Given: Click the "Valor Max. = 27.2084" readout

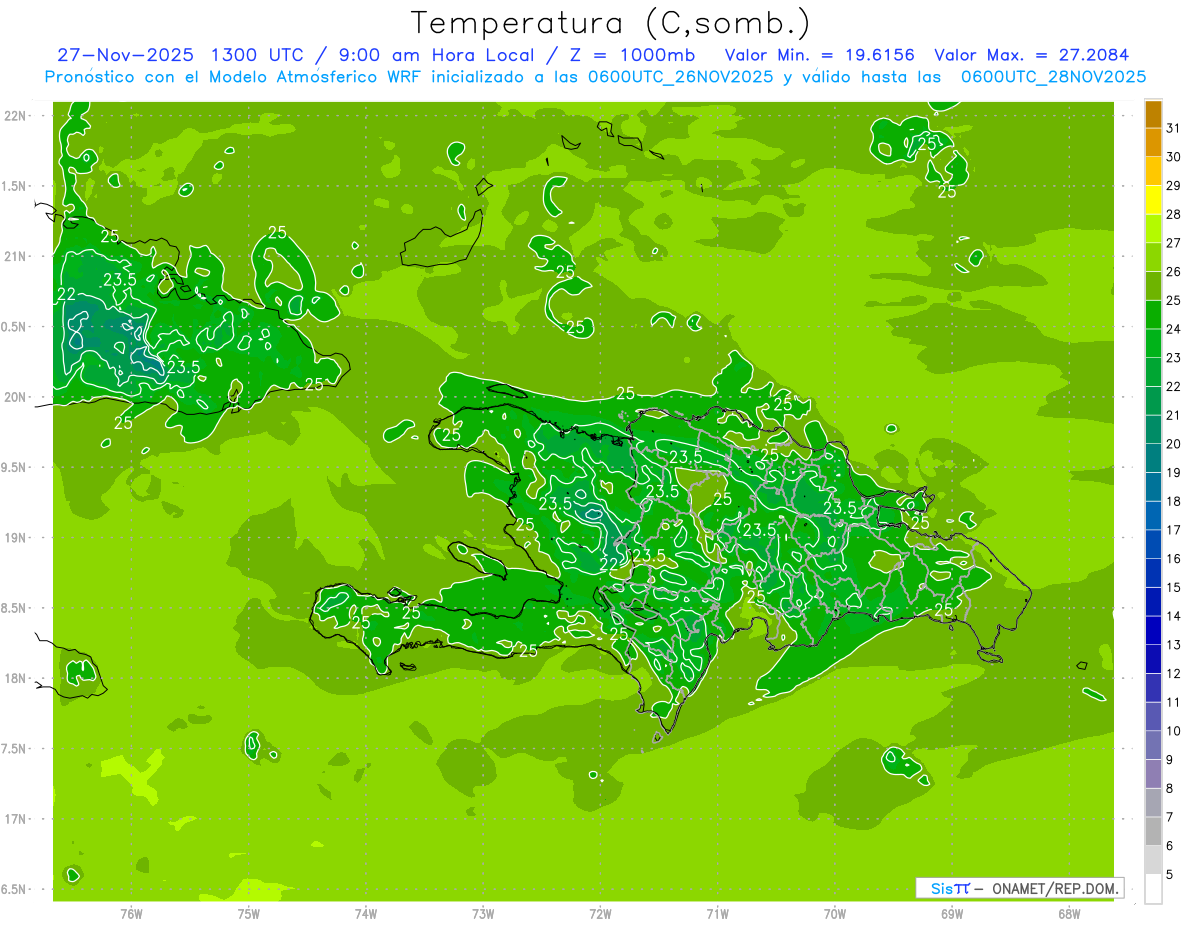Looking at the screenshot, I should pyautogui.click(x=1032, y=54).
